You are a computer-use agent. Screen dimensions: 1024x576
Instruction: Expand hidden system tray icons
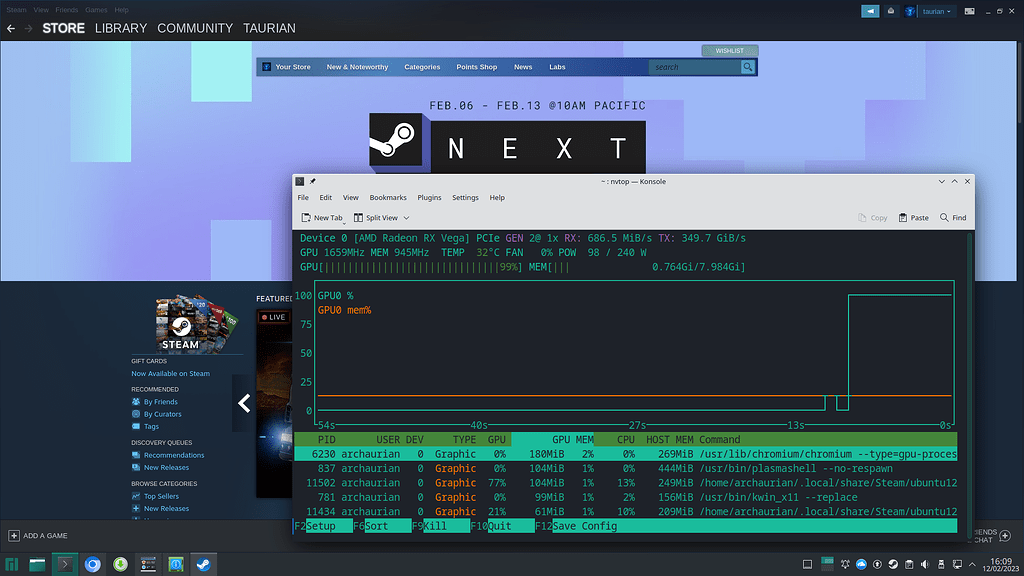coord(973,564)
